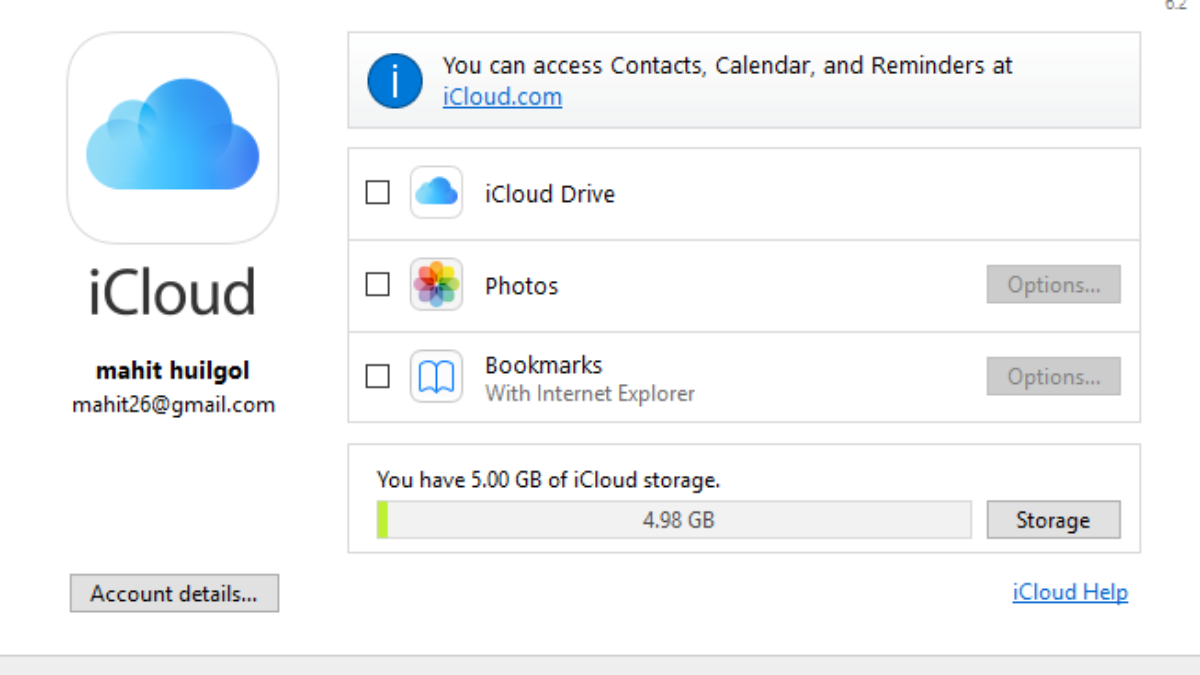Click the 4.98 GB storage bar

(678, 520)
